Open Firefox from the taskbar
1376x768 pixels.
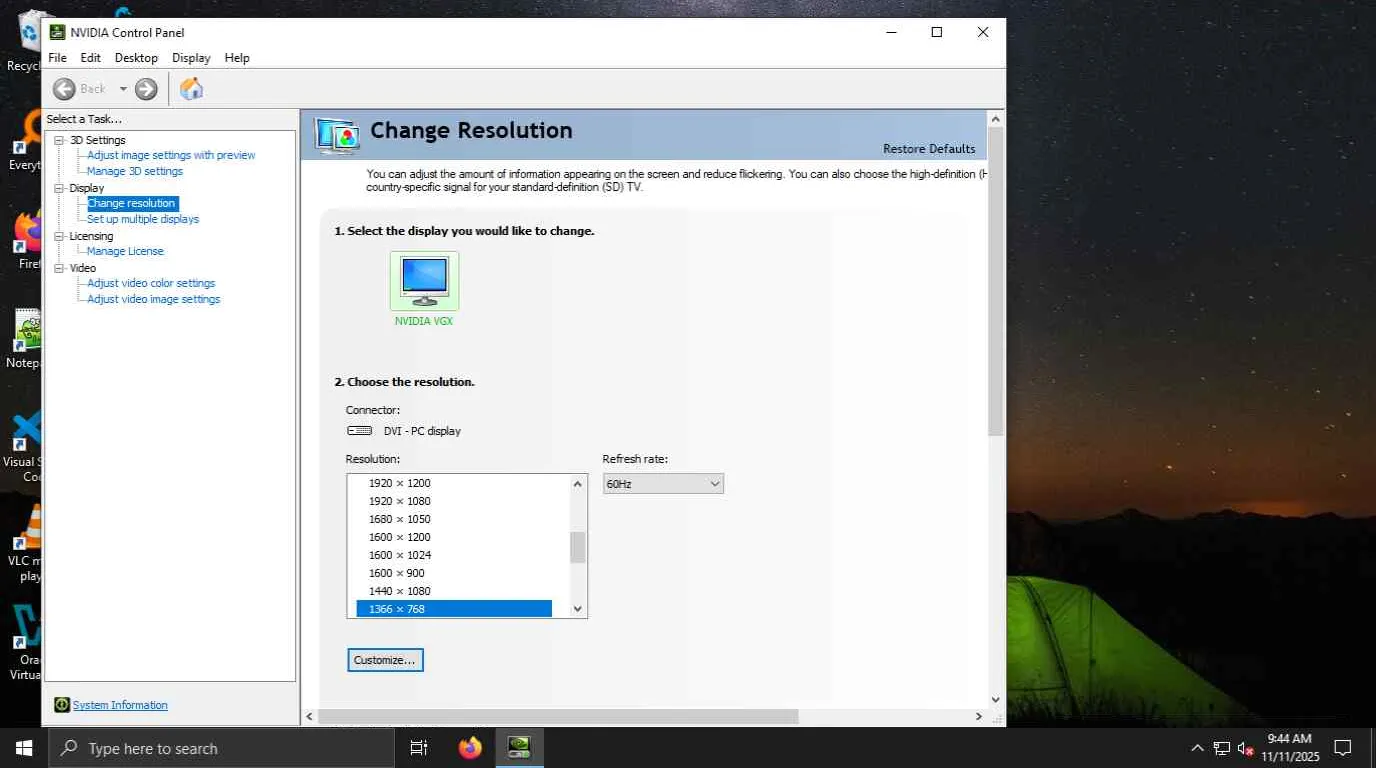(x=470, y=748)
